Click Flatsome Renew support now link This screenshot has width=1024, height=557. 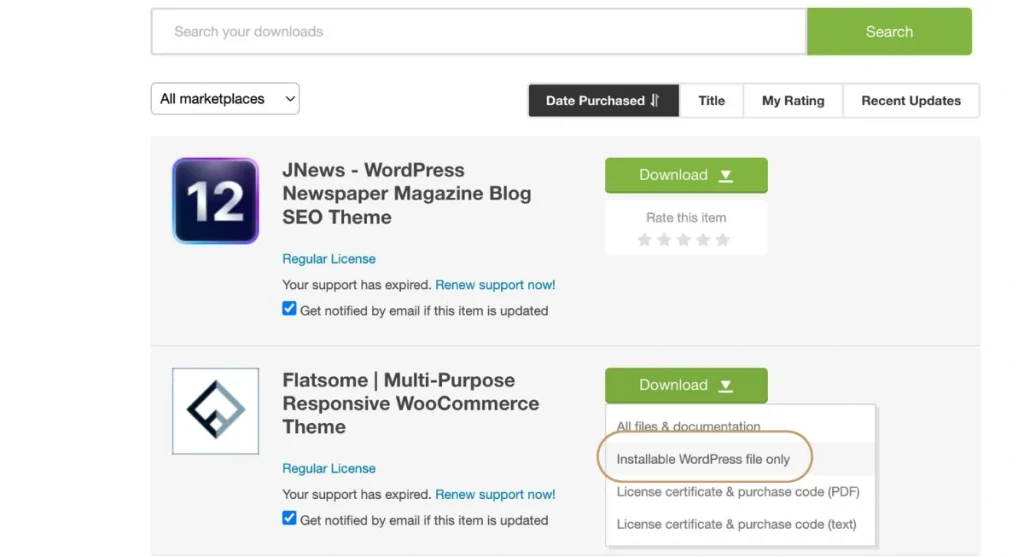point(495,494)
